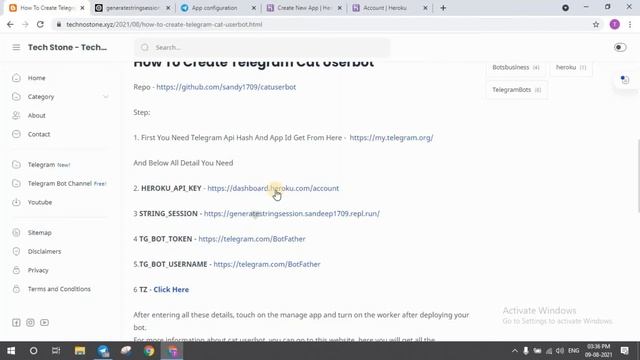Bookmark this page with the star icon
The height and width of the screenshot is (360, 640).
pyautogui.click(x=596, y=24)
